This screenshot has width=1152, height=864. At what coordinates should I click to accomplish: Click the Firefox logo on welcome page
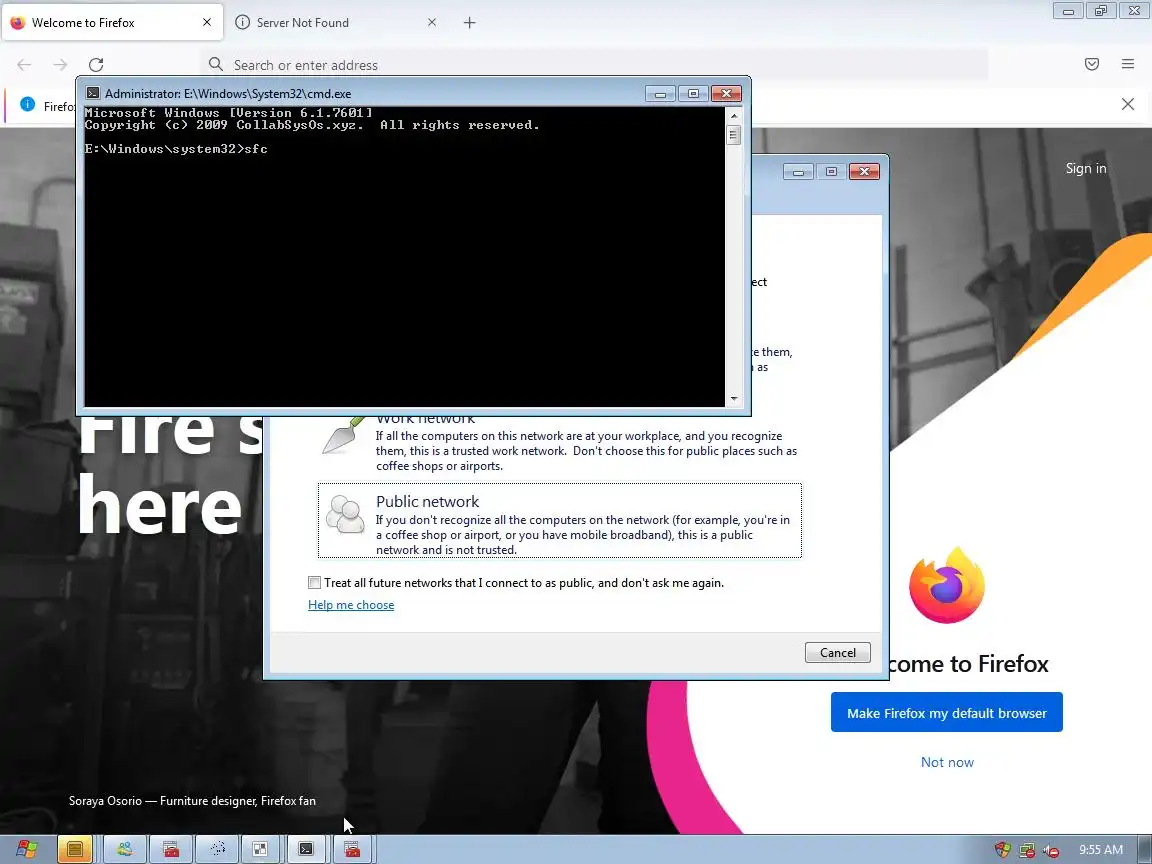click(x=947, y=586)
